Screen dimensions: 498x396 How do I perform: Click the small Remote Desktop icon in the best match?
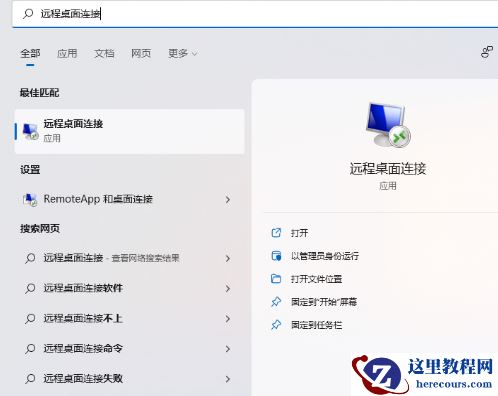(x=30, y=131)
